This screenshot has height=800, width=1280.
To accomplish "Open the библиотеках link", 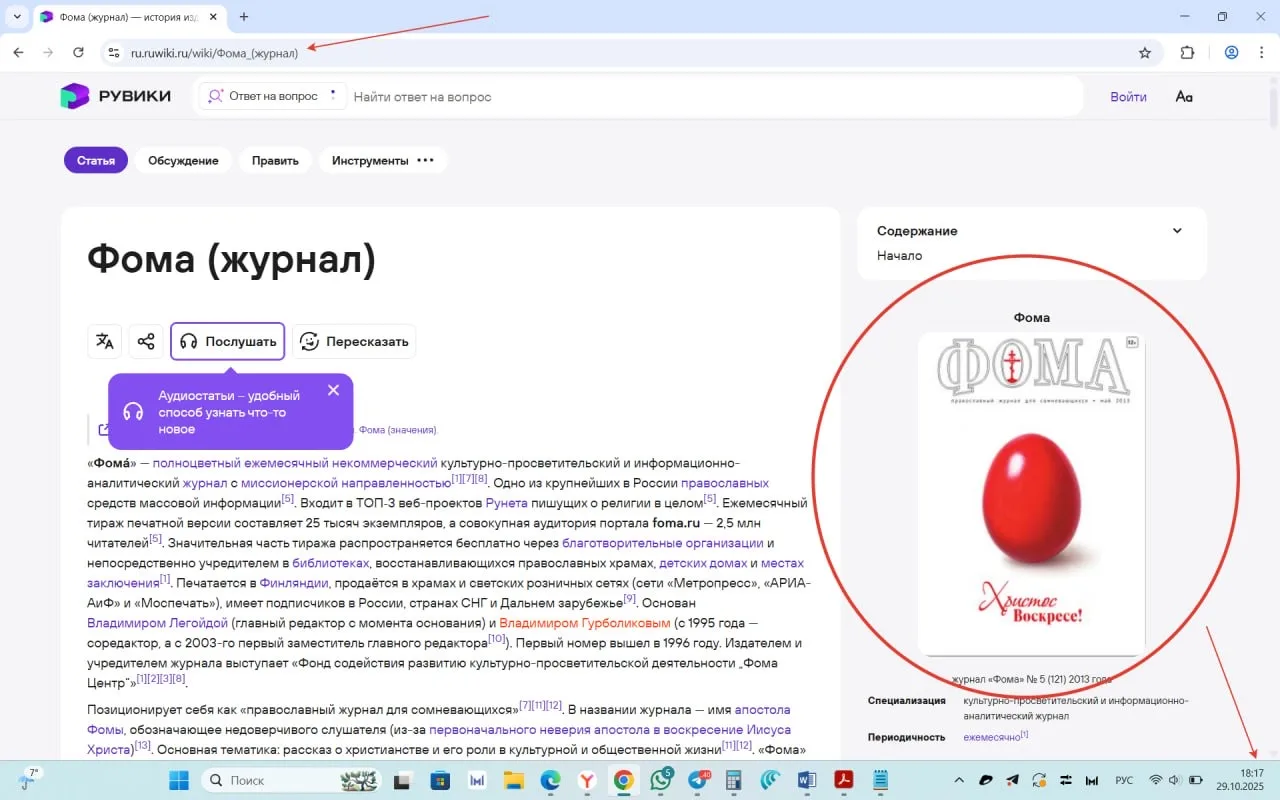I will pyautogui.click(x=330, y=562).
